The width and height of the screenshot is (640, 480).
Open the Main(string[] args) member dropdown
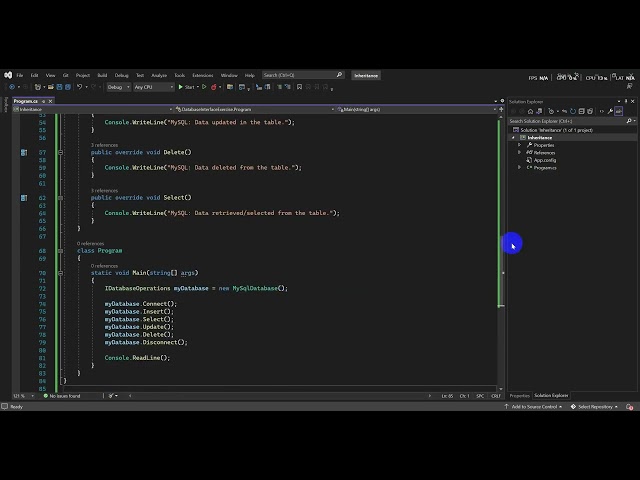[417, 109]
